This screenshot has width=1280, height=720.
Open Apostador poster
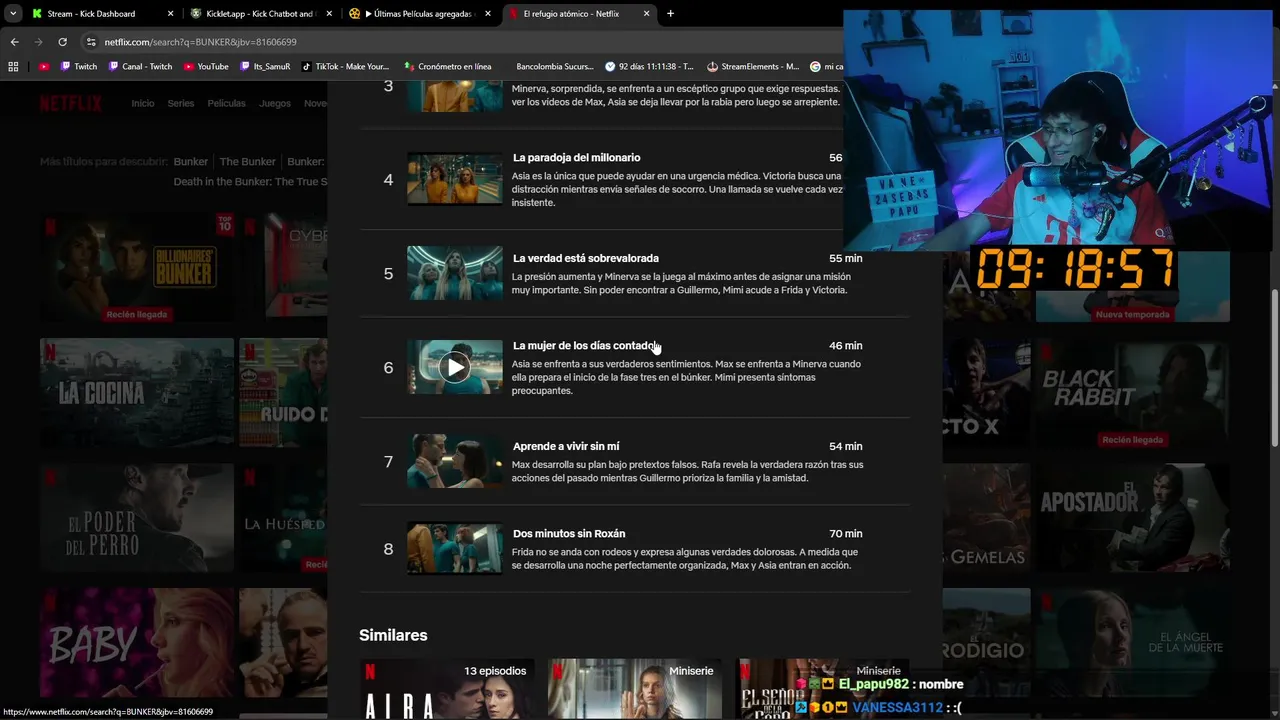point(1132,518)
